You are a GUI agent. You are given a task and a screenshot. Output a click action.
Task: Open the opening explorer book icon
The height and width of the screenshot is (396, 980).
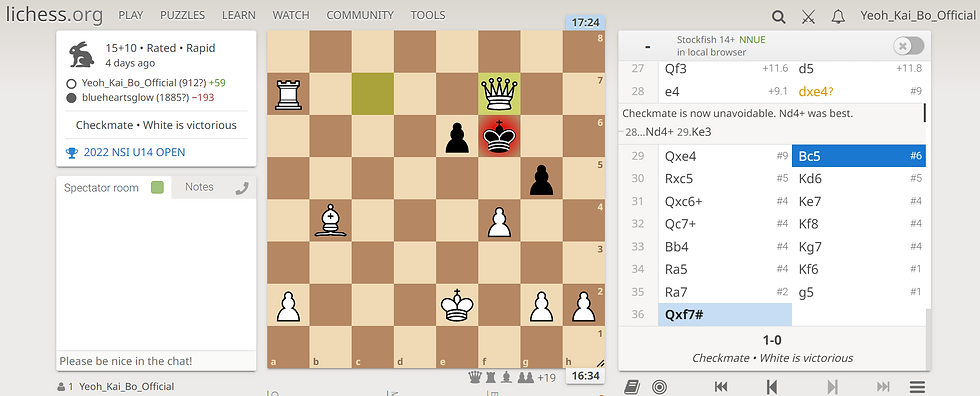click(x=631, y=387)
